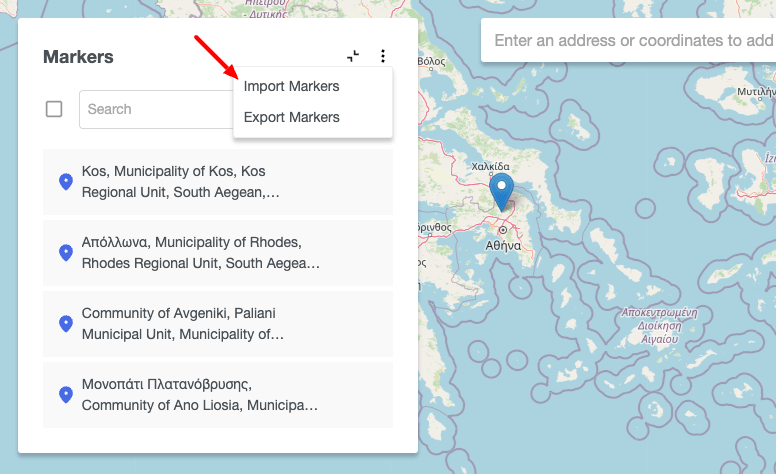This screenshot has width=776, height=474.
Task: Click the Αποκεντρωμένη Διοίκηση Αιγαίου map label
Action: point(660,326)
